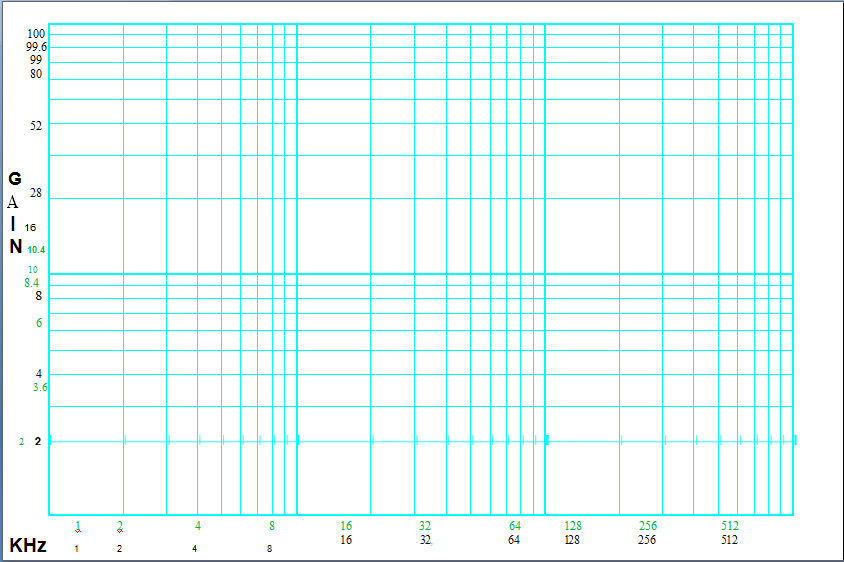The width and height of the screenshot is (844, 562).
Task: Click the small black 1 frequency label
Action: (x=76, y=549)
